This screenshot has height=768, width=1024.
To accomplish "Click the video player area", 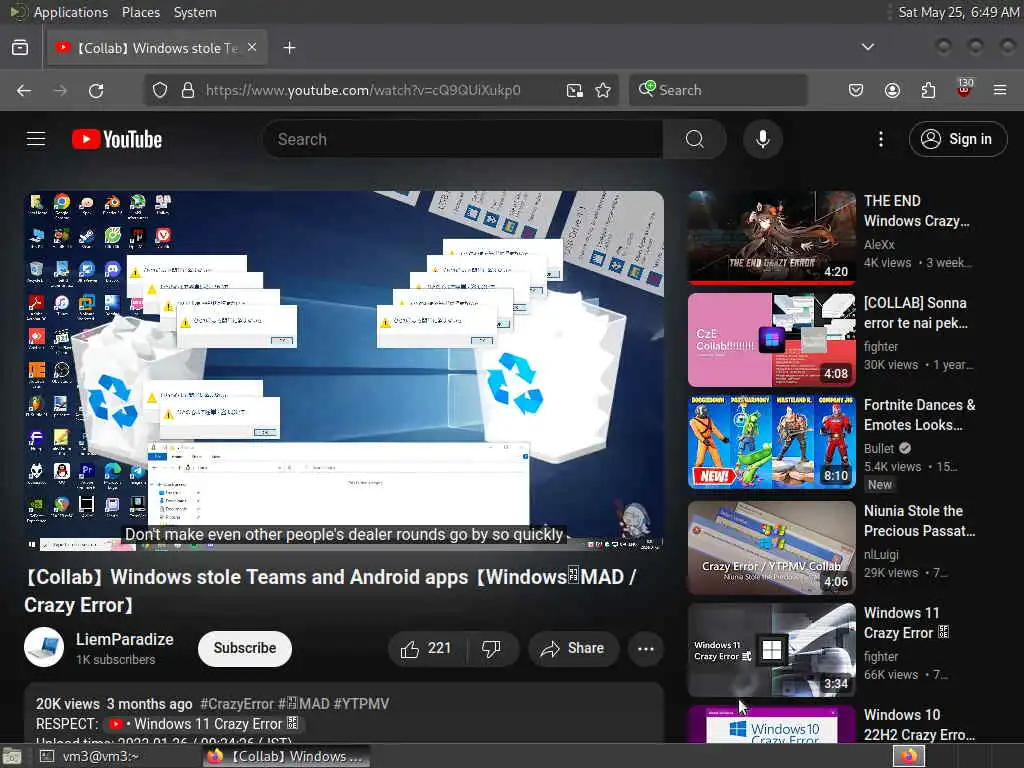I will [344, 371].
